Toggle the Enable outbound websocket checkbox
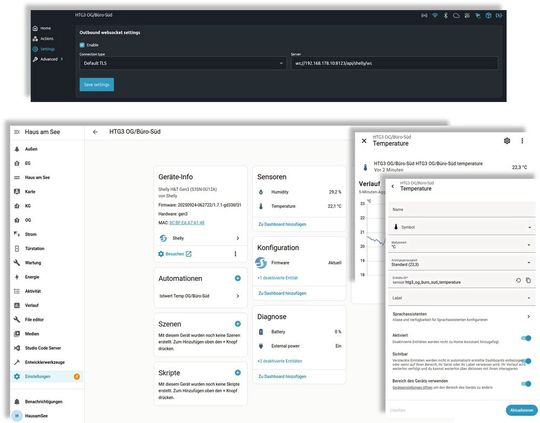 [82, 45]
